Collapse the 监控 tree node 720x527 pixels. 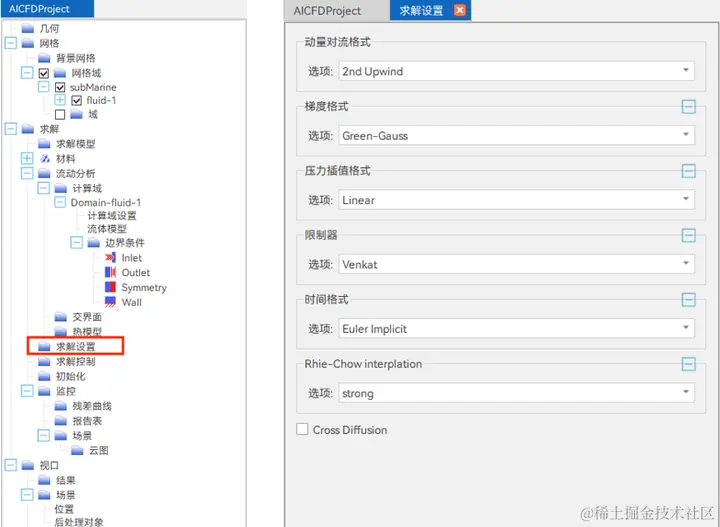(27, 391)
